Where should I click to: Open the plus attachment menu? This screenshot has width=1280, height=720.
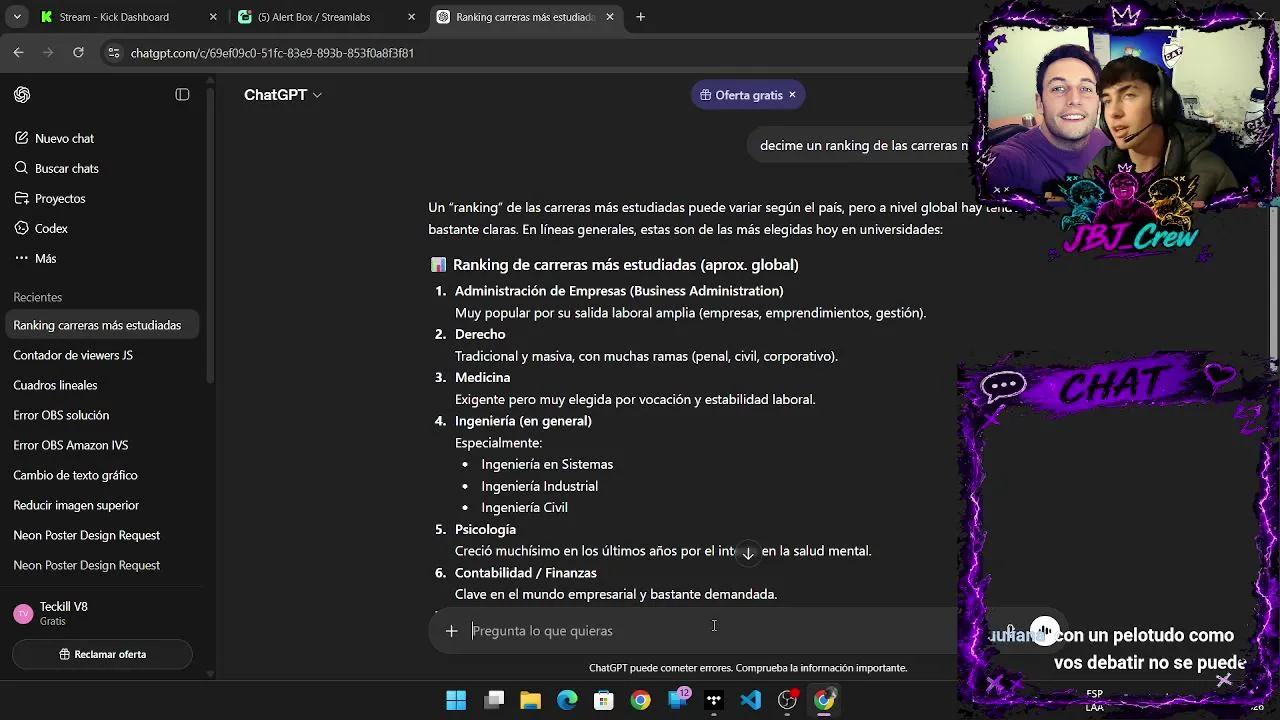tap(451, 631)
